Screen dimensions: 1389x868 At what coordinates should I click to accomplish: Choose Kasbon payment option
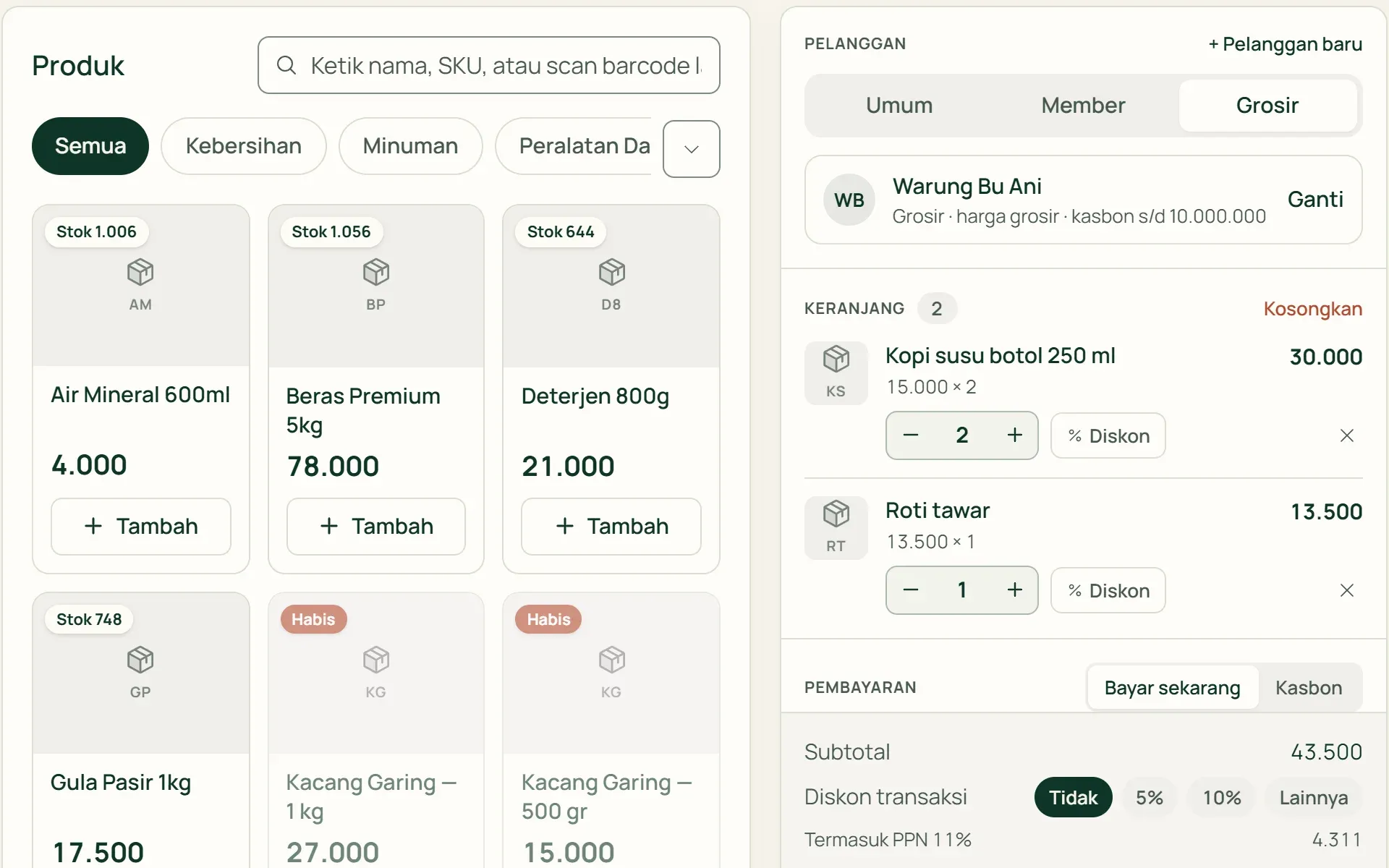1309,688
